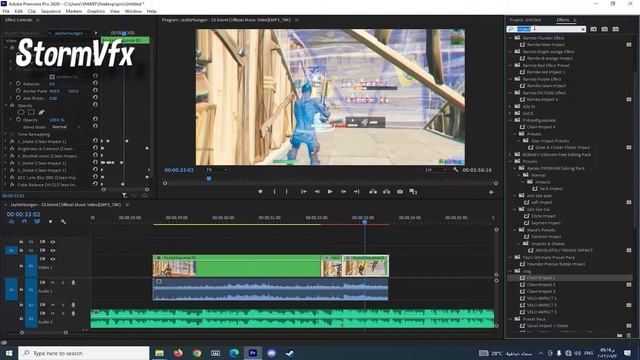Open program monitor settings wrench icon
The width and height of the screenshot is (640, 360).
coord(456,170)
